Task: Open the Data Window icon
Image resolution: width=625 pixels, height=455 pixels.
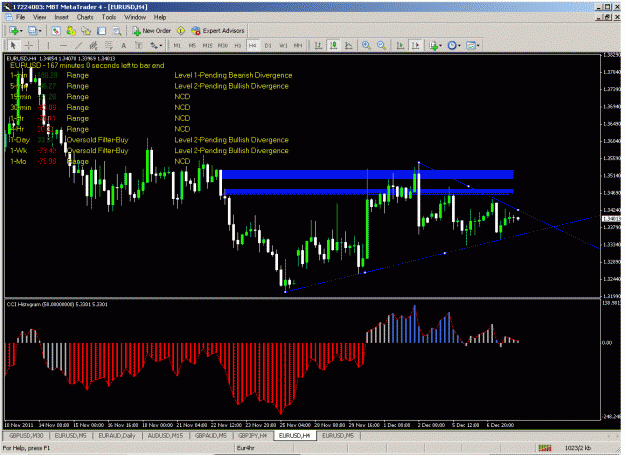Action: point(71,31)
